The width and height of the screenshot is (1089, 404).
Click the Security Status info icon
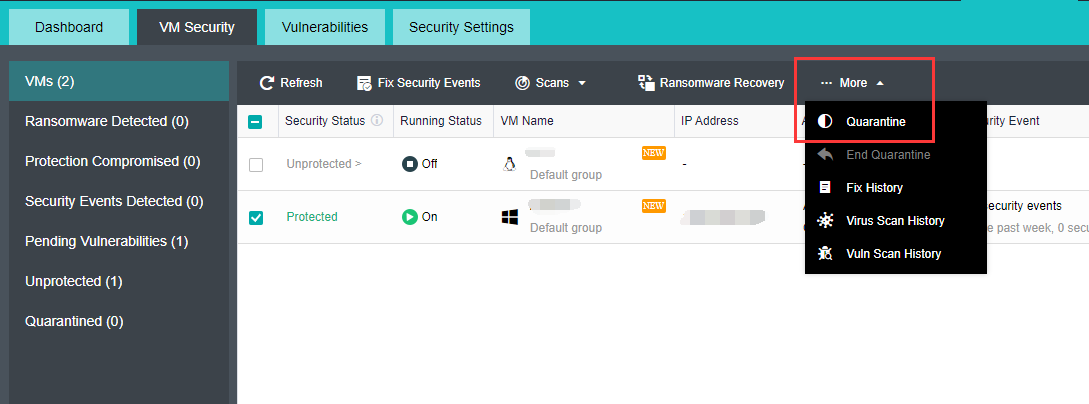pos(377,121)
